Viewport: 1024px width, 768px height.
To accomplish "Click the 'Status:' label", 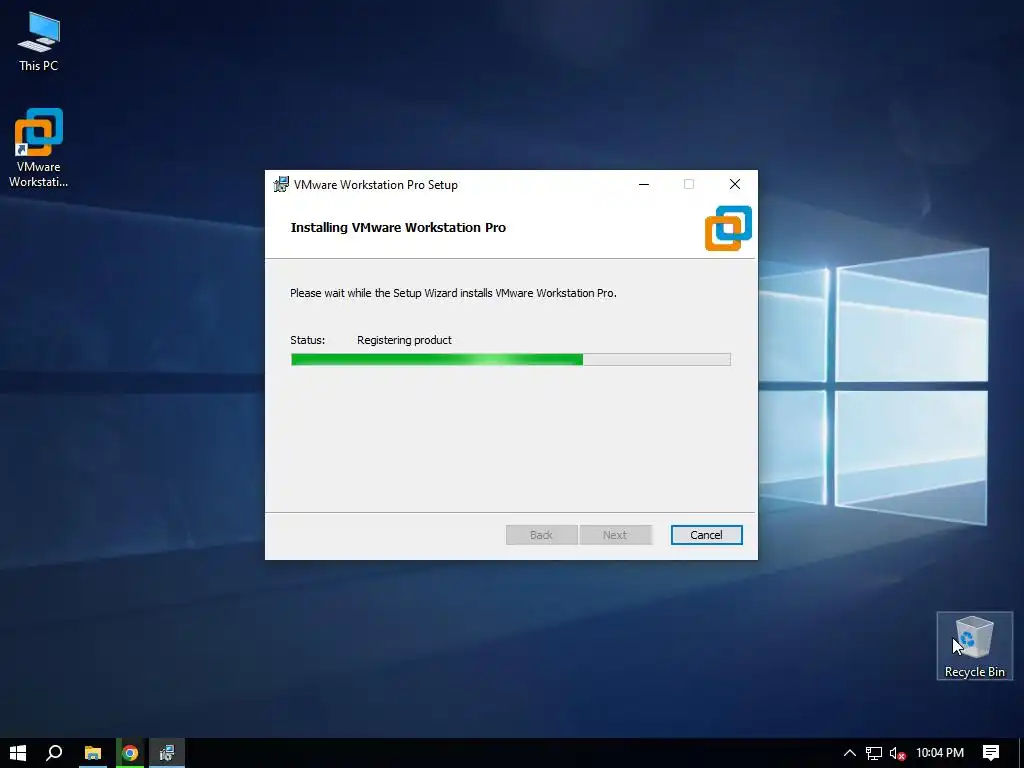I will click(x=308, y=340).
